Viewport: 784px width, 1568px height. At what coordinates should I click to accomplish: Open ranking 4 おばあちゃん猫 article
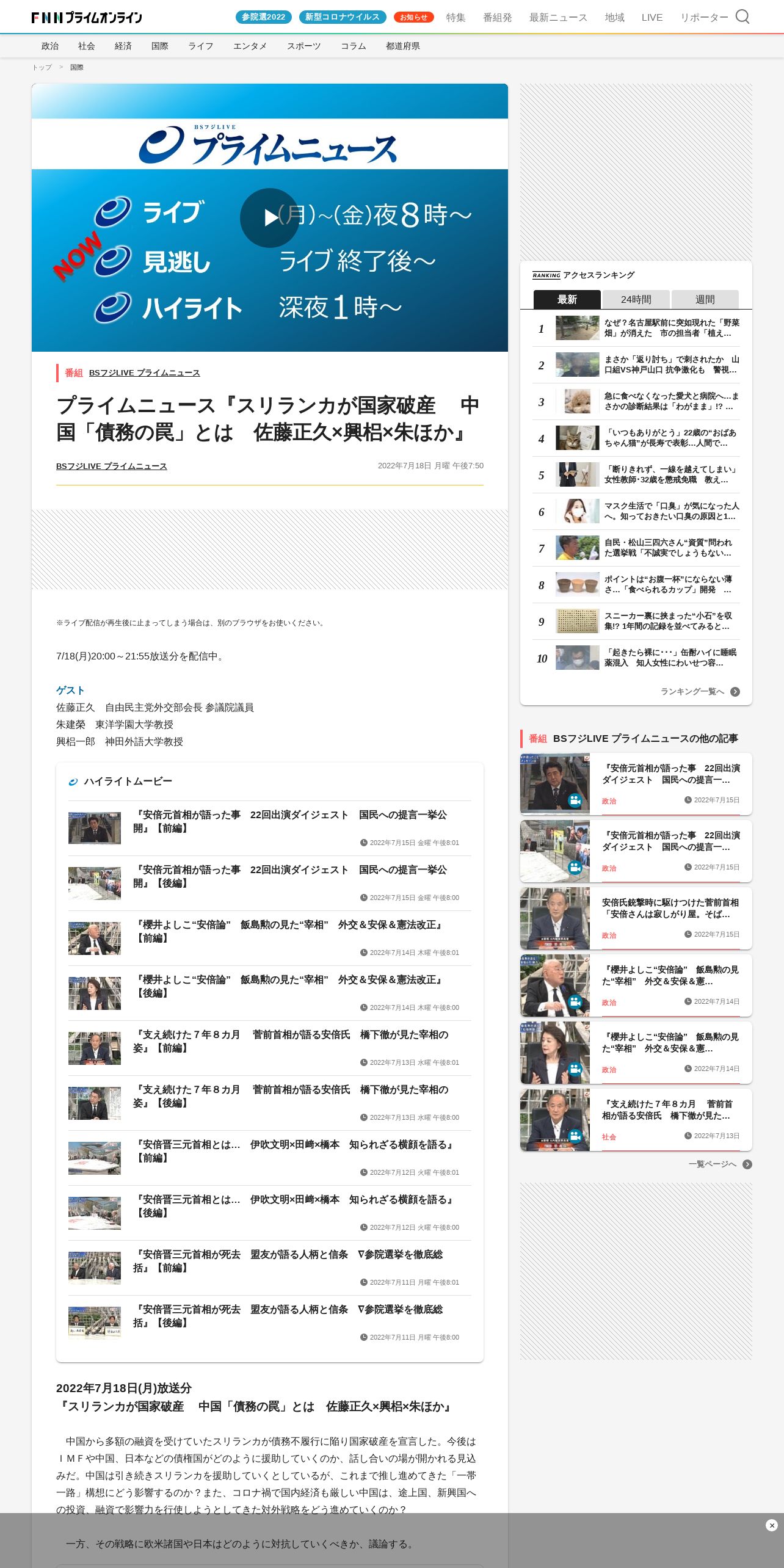tap(636, 438)
